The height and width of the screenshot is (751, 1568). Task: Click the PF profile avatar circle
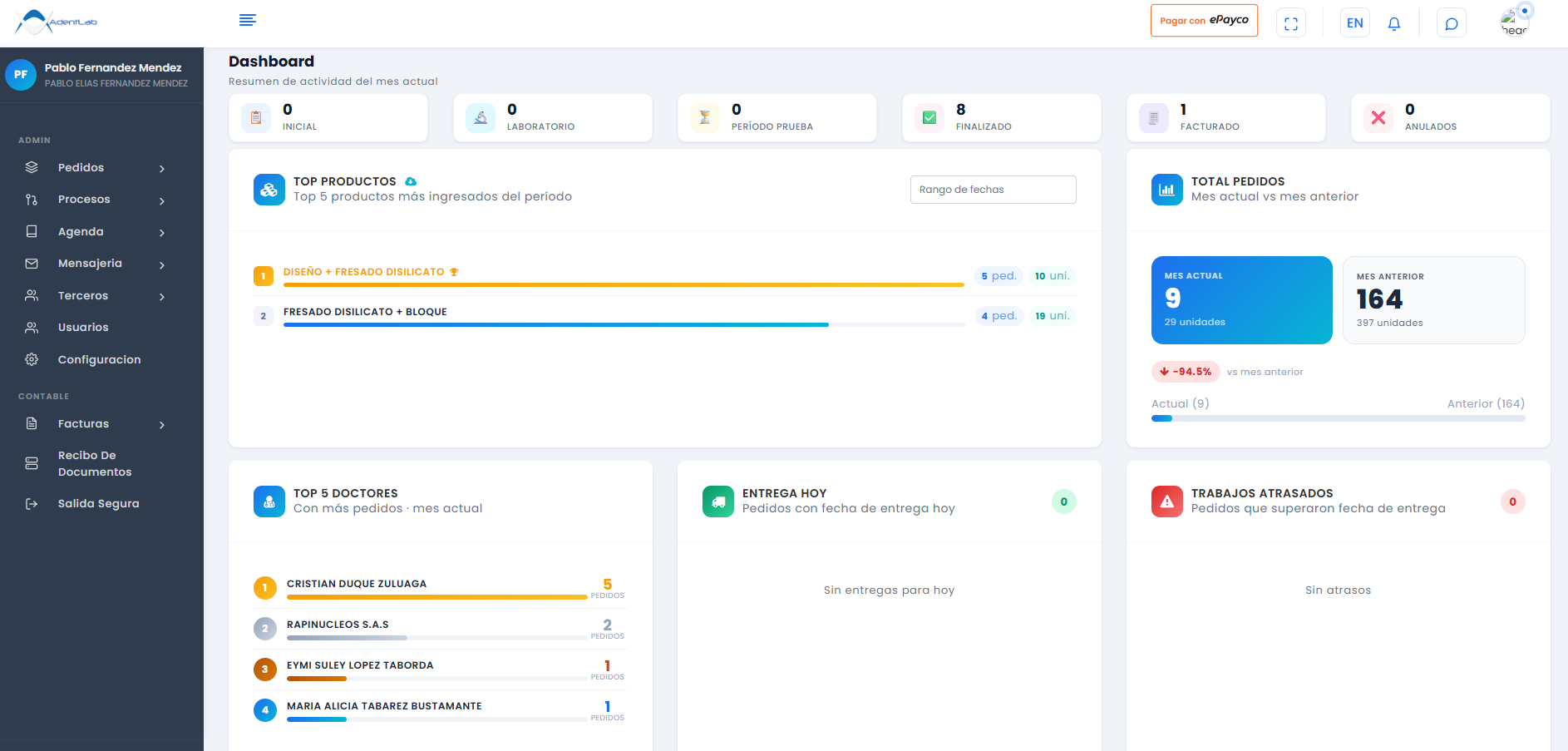[21, 75]
